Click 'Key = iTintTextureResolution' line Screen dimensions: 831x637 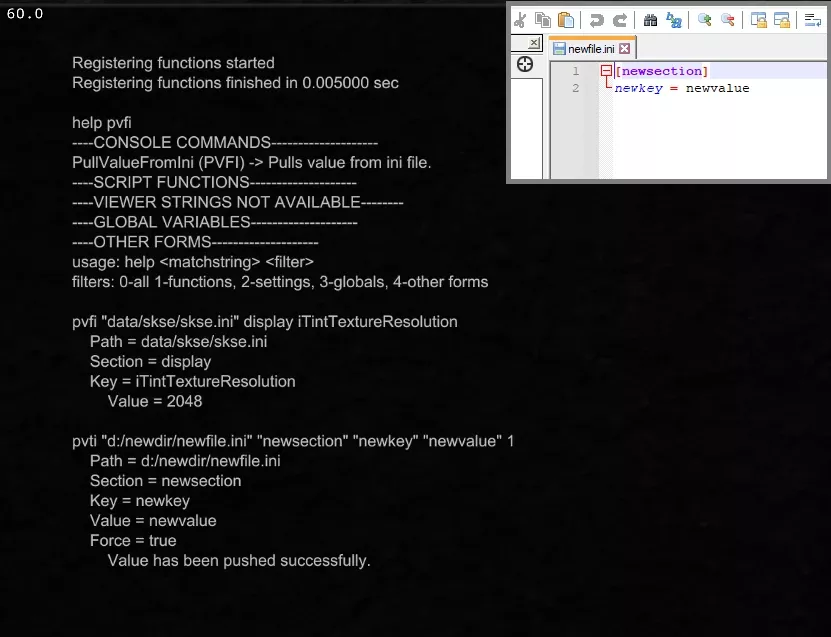point(193,381)
